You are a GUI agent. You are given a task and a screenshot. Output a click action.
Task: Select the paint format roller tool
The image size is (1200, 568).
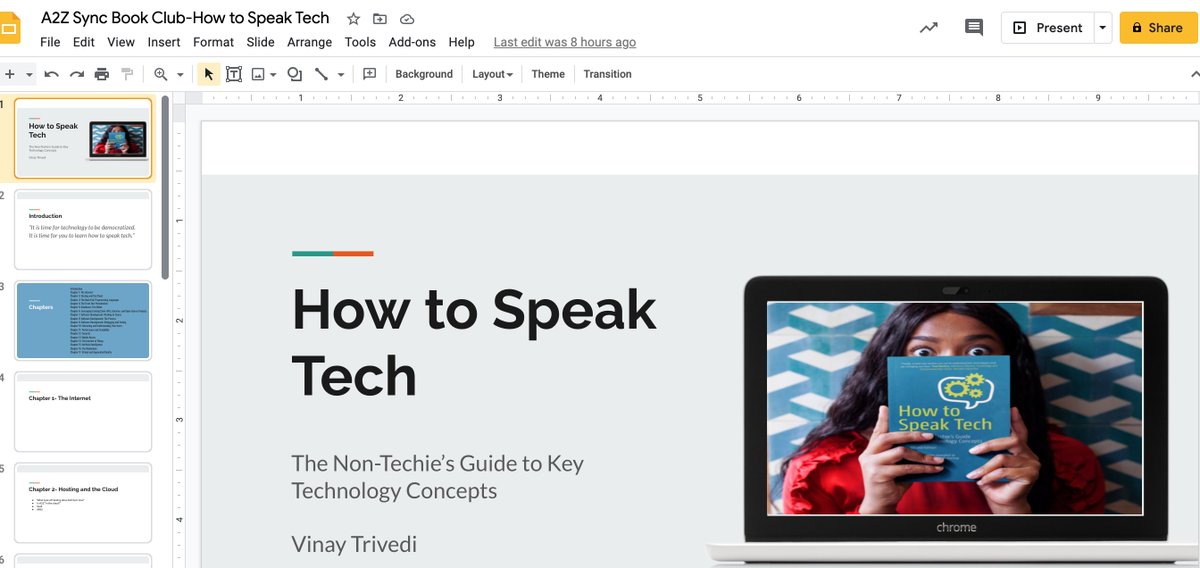(x=127, y=74)
